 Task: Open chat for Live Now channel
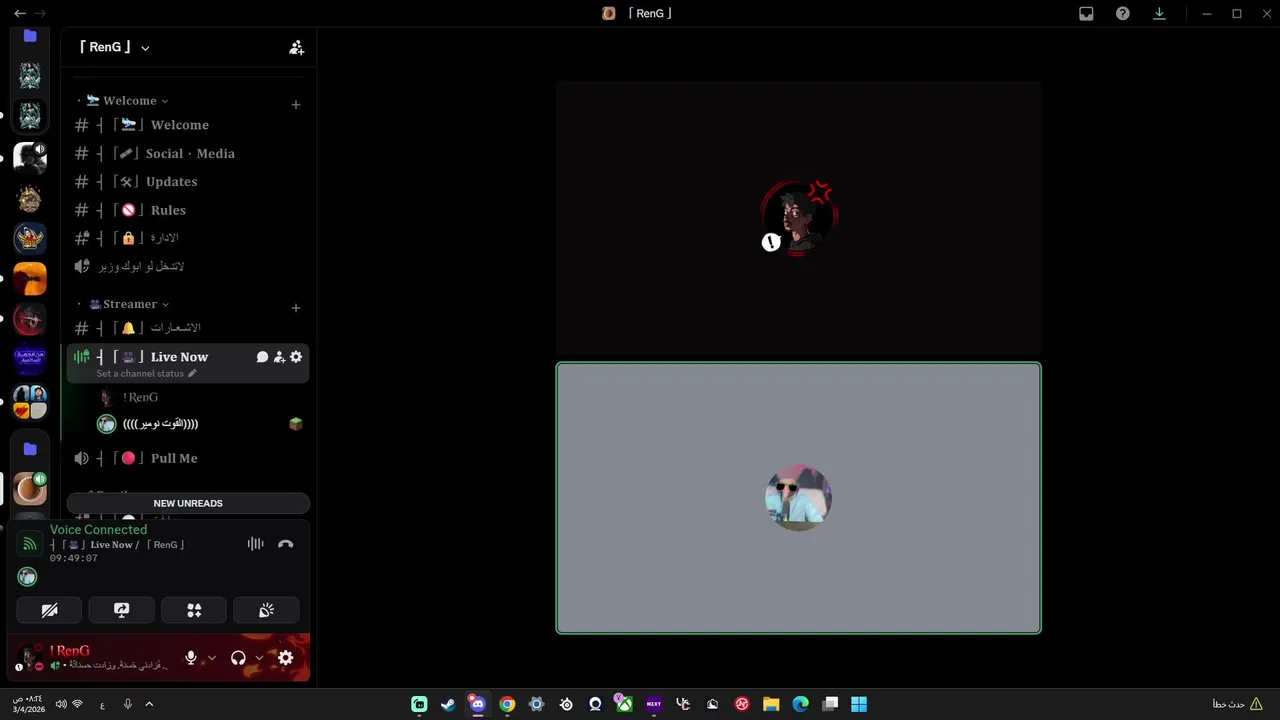coord(262,357)
